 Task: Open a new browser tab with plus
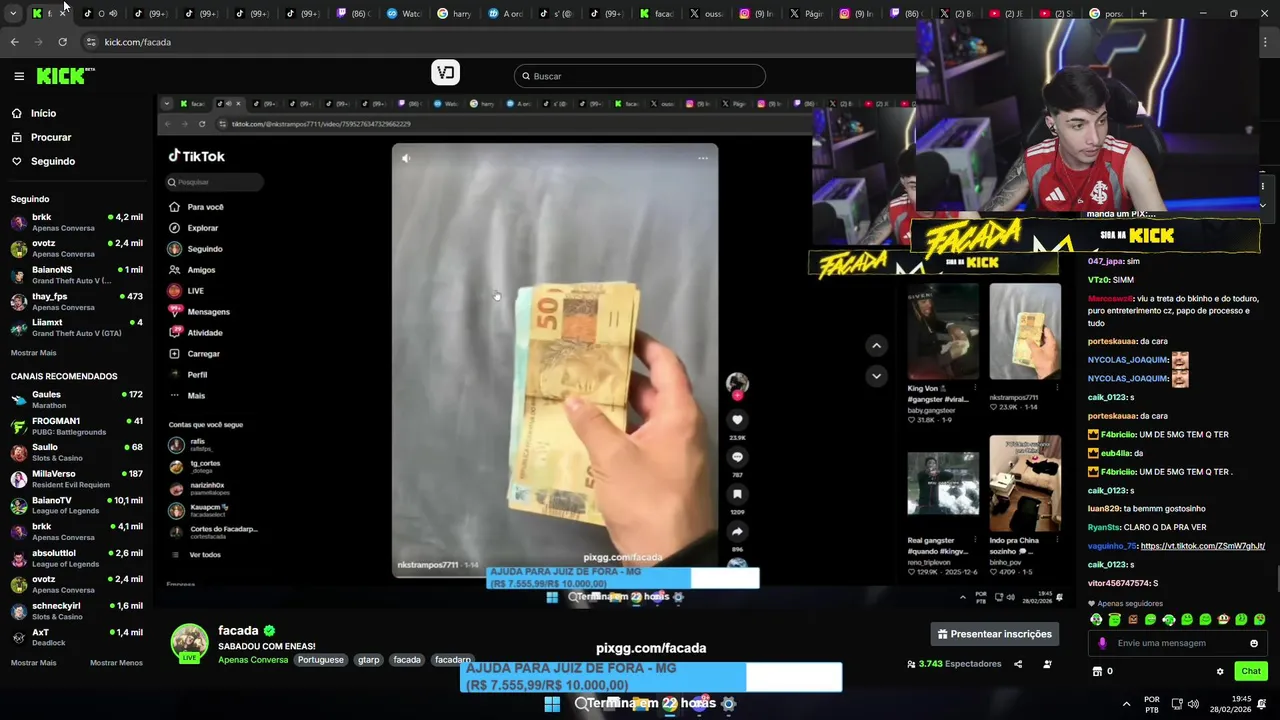click(x=1143, y=14)
